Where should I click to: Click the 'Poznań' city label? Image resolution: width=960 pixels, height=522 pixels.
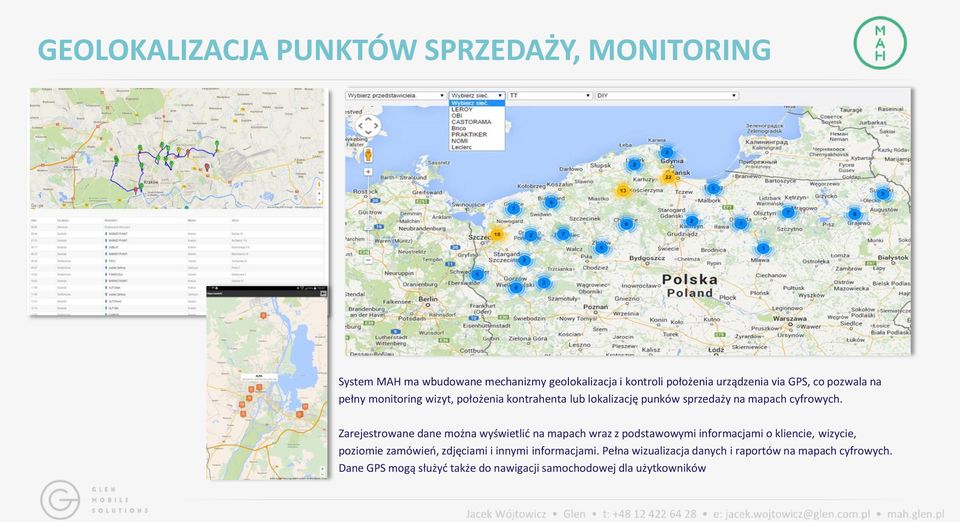[x=595, y=306]
